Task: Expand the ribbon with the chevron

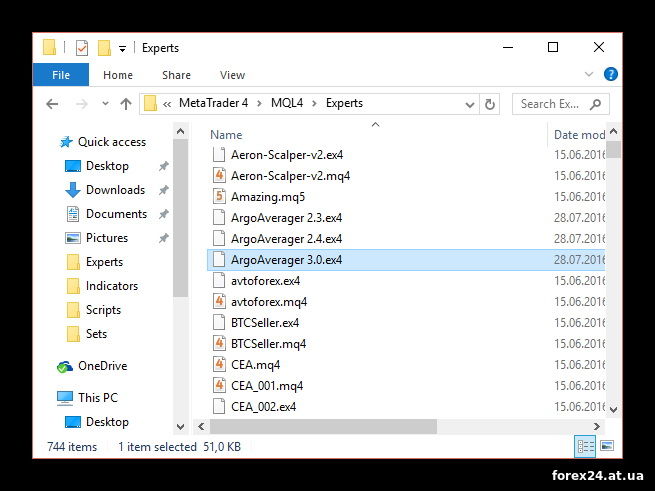Action: (x=589, y=74)
